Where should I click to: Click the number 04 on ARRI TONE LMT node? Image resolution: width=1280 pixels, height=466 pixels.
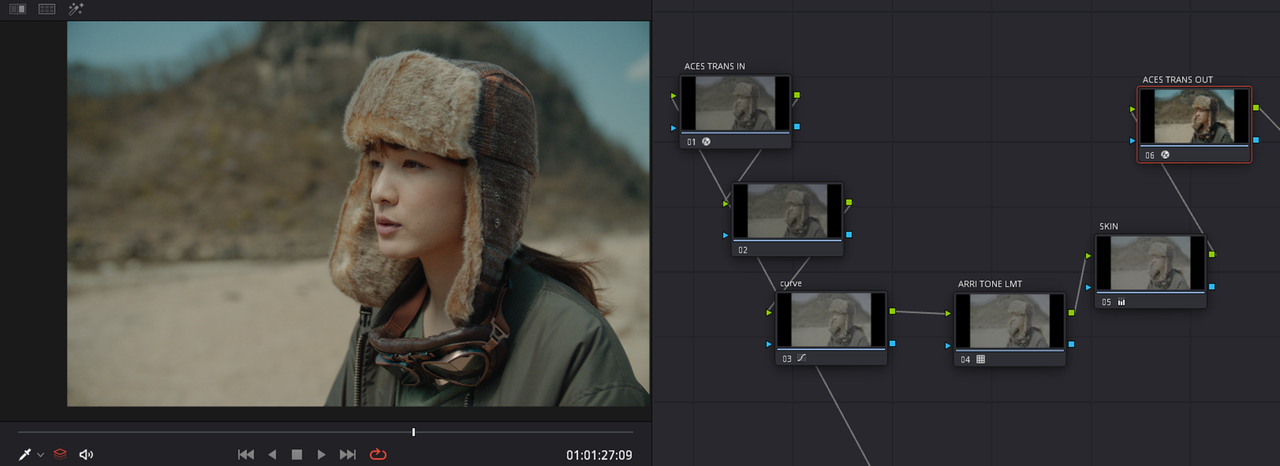(966, 359)
